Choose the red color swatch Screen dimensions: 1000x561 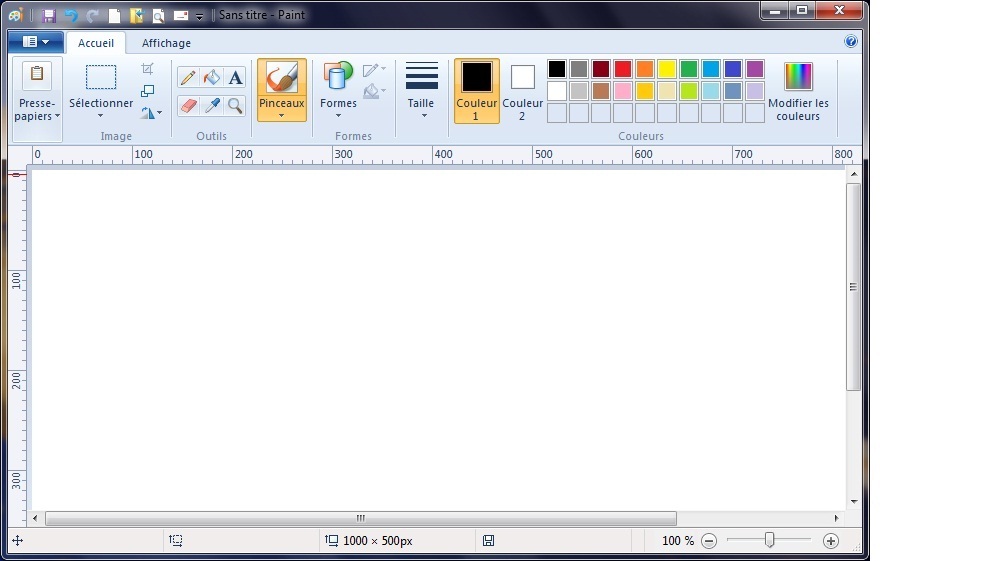(623, 69)
